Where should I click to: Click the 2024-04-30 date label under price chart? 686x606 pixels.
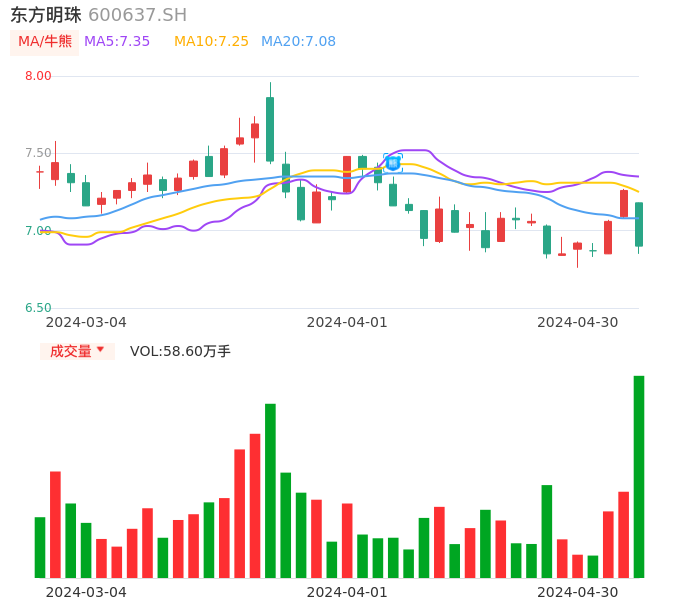[x=577, y=322]
